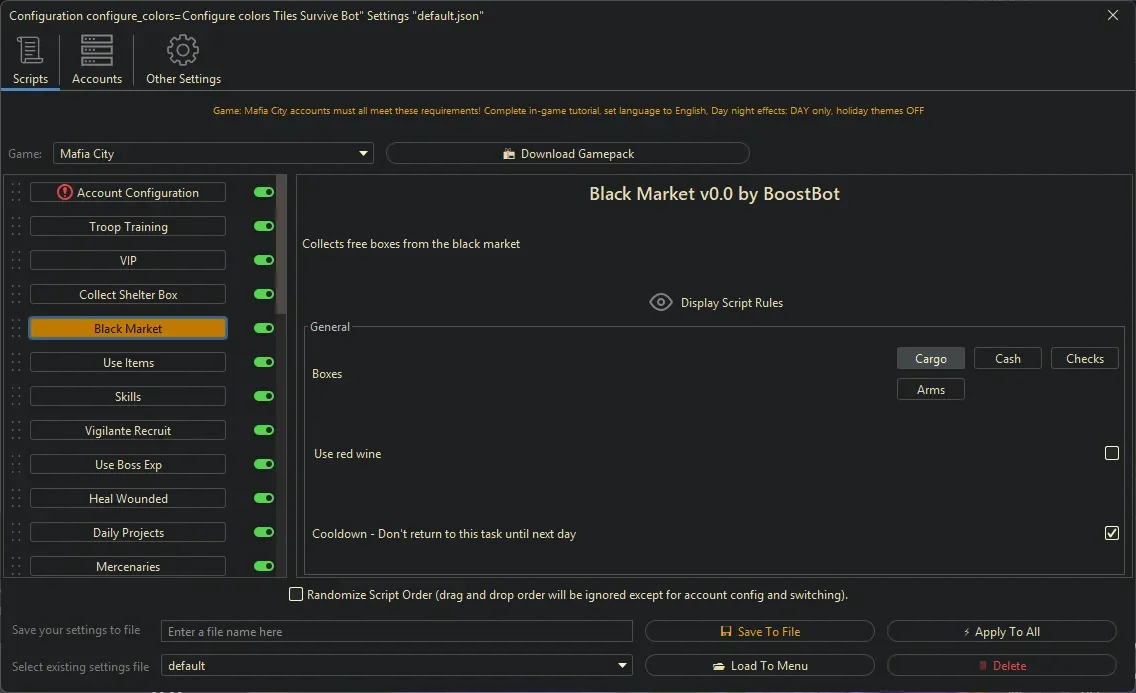The width and height of the screenshot is (1136, 693).
Task: Grab the drag handle beside Troop Training
Action: point(16,227)
